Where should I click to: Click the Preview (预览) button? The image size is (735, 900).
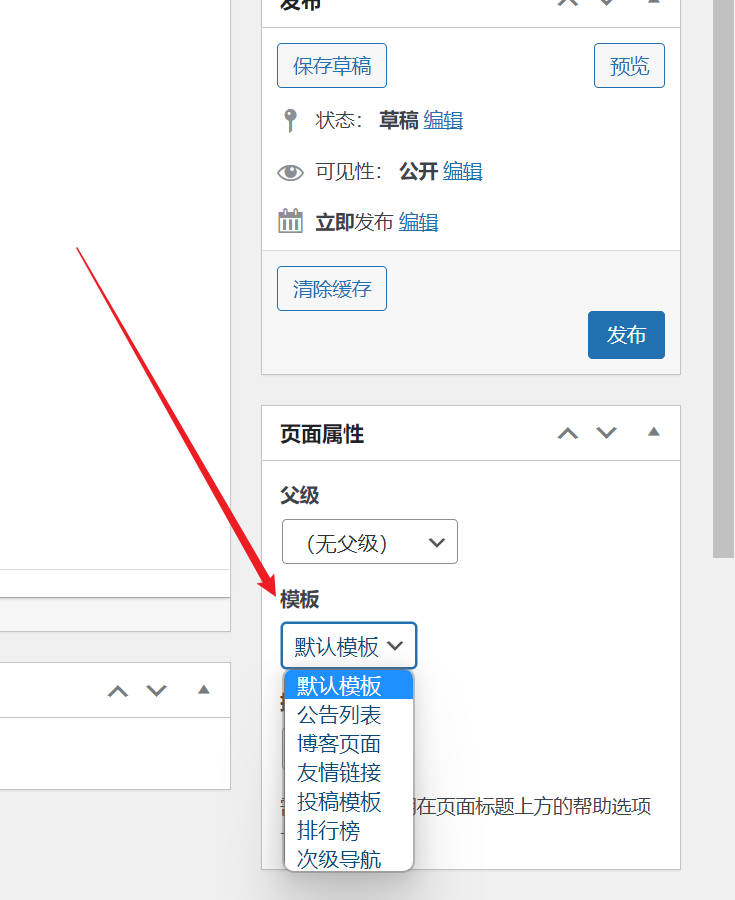[x=629, y=66]
